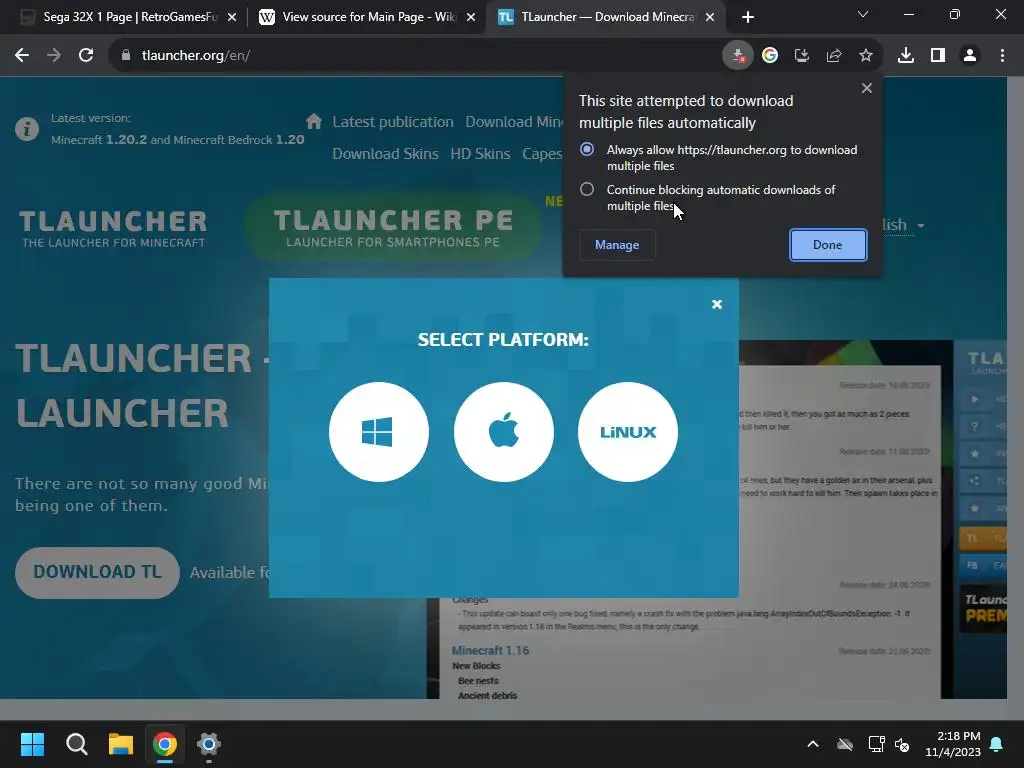
Task: Open Chrome three-dot menu
Action: (1002, 56)
